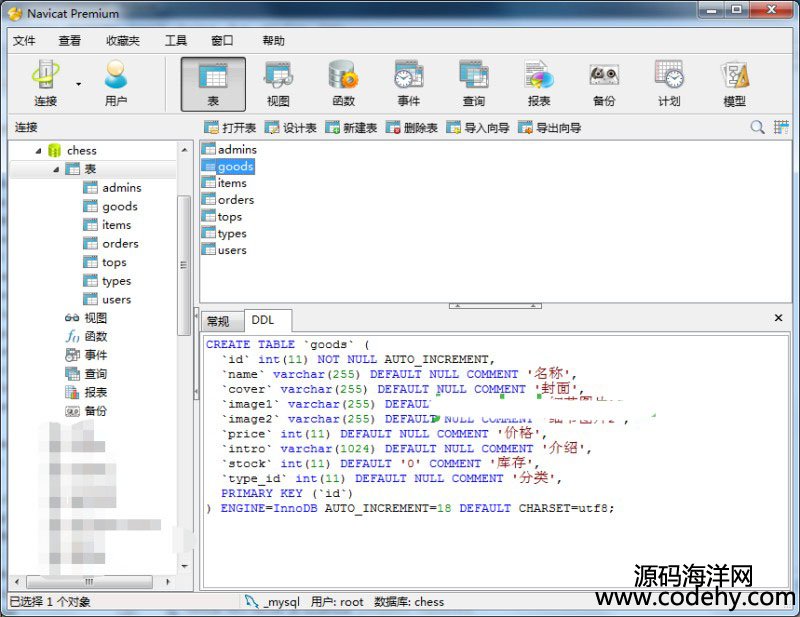This screenshot has height=617, width=800.
Task: Open the 模型 (Model) toolbar icon
Action: (734, 82)
